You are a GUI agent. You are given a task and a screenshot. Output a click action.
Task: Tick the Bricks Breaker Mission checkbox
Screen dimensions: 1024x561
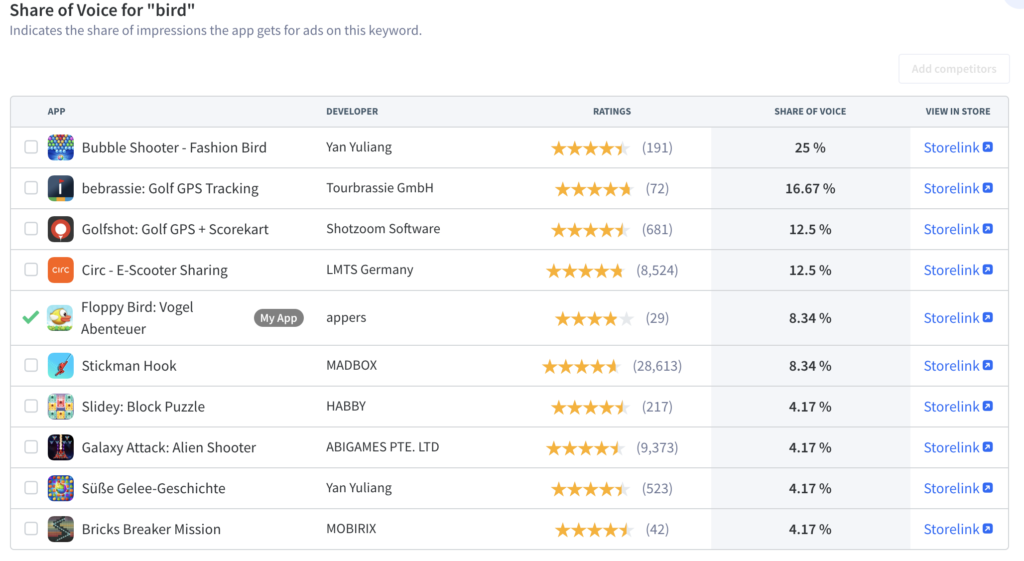(x=31, y=528)
